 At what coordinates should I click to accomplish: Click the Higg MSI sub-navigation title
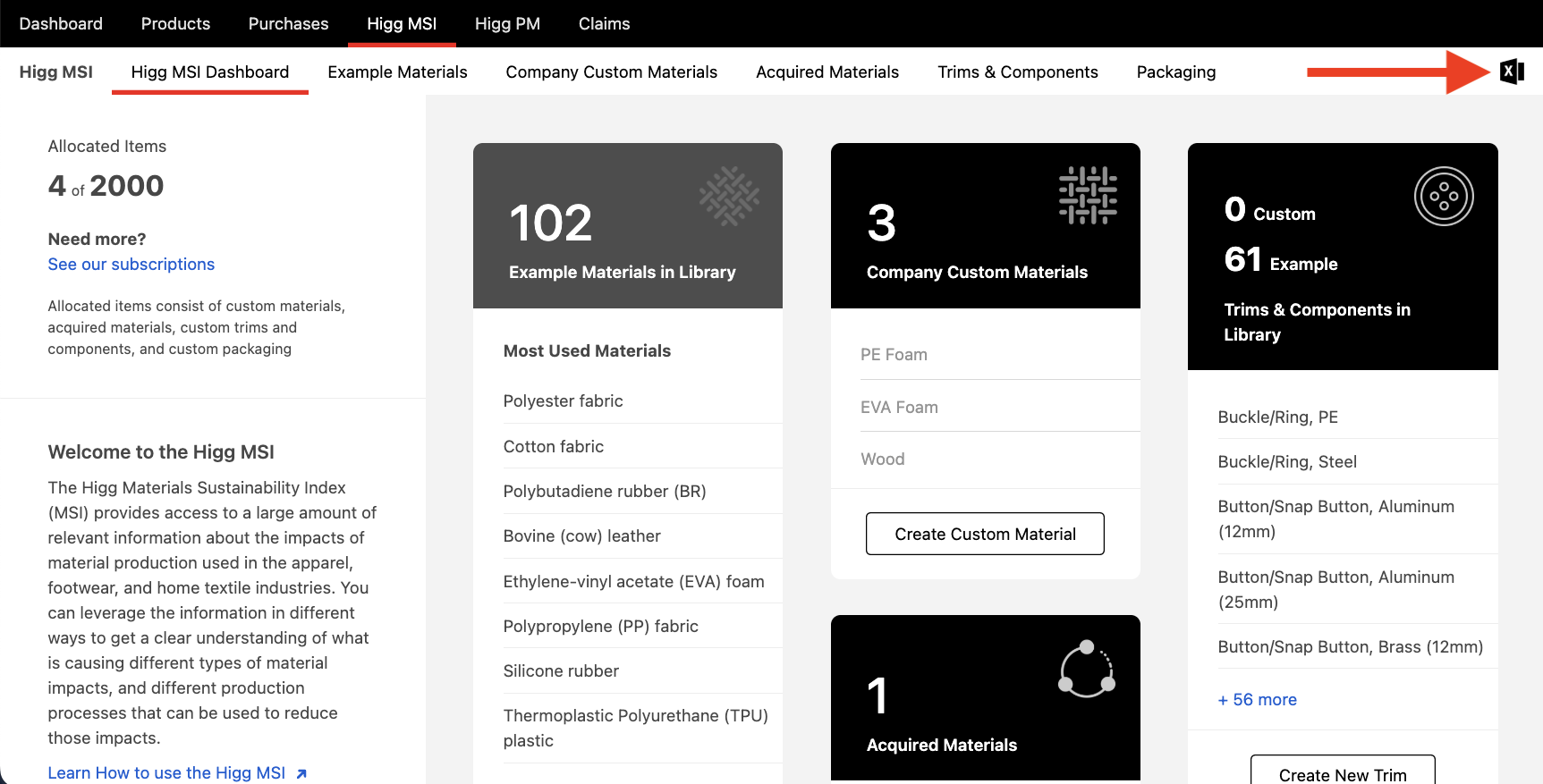pos(56,72)
